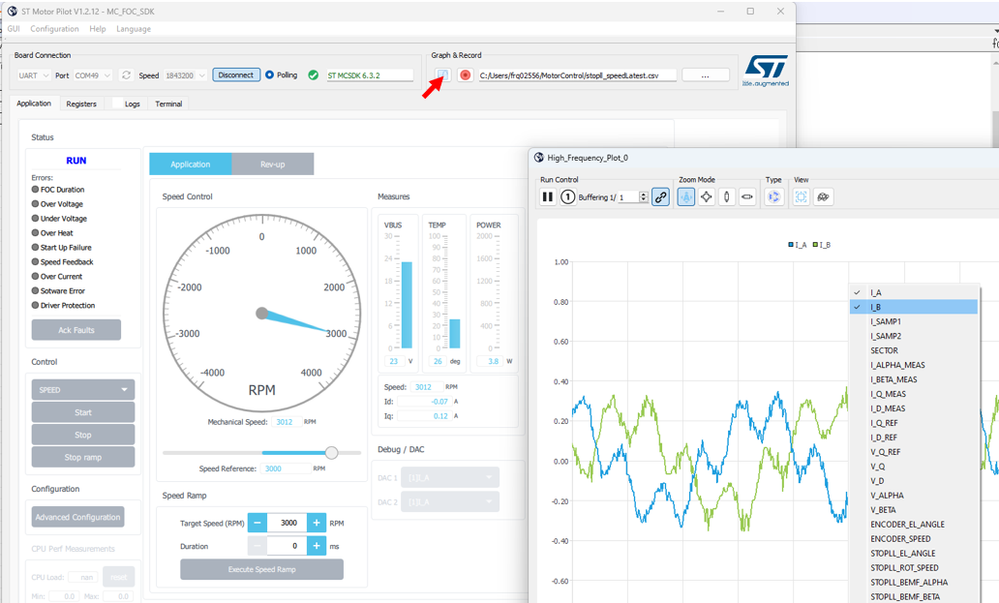
Task: Click the Disconnect button
Action: point(236,75)
